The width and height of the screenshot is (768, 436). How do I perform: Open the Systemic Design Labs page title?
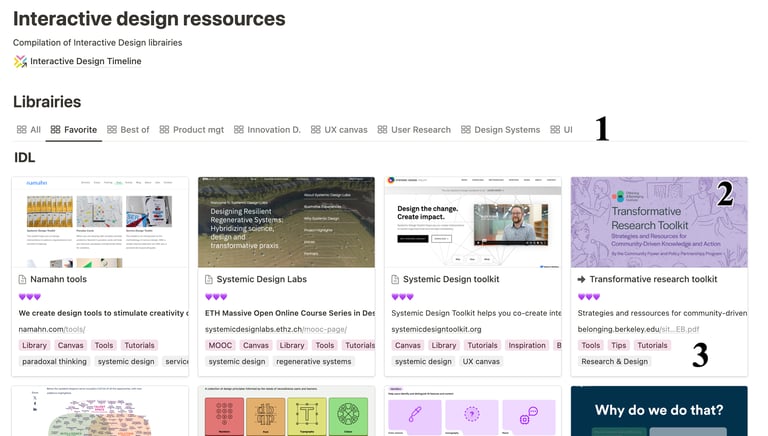click(262, 279)
